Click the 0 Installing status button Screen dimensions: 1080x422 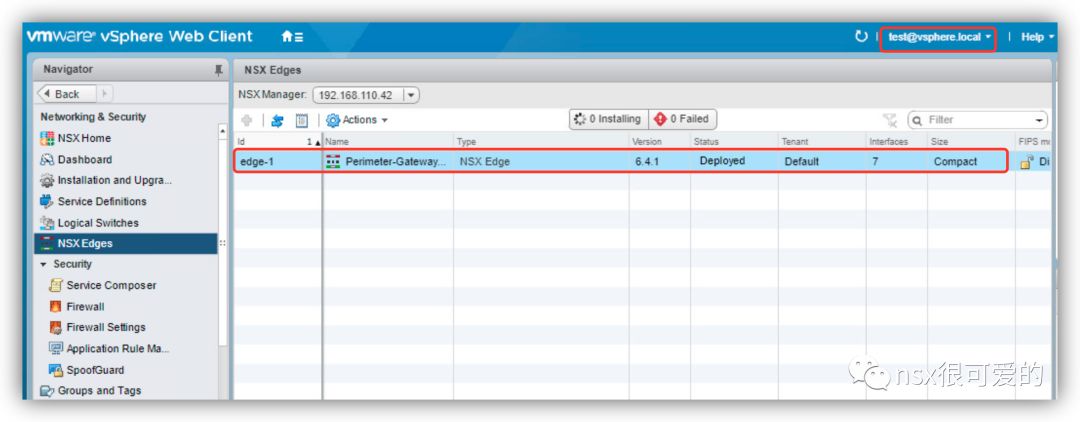(x=608, y=119)
